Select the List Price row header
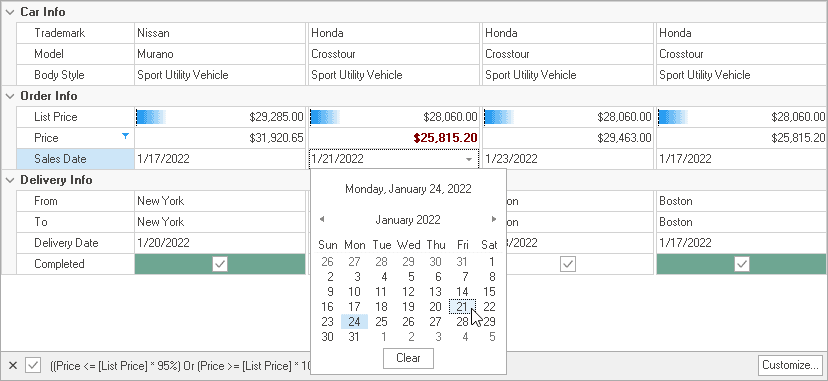Viewport: 828px width, 381px height. coord(76,117)
